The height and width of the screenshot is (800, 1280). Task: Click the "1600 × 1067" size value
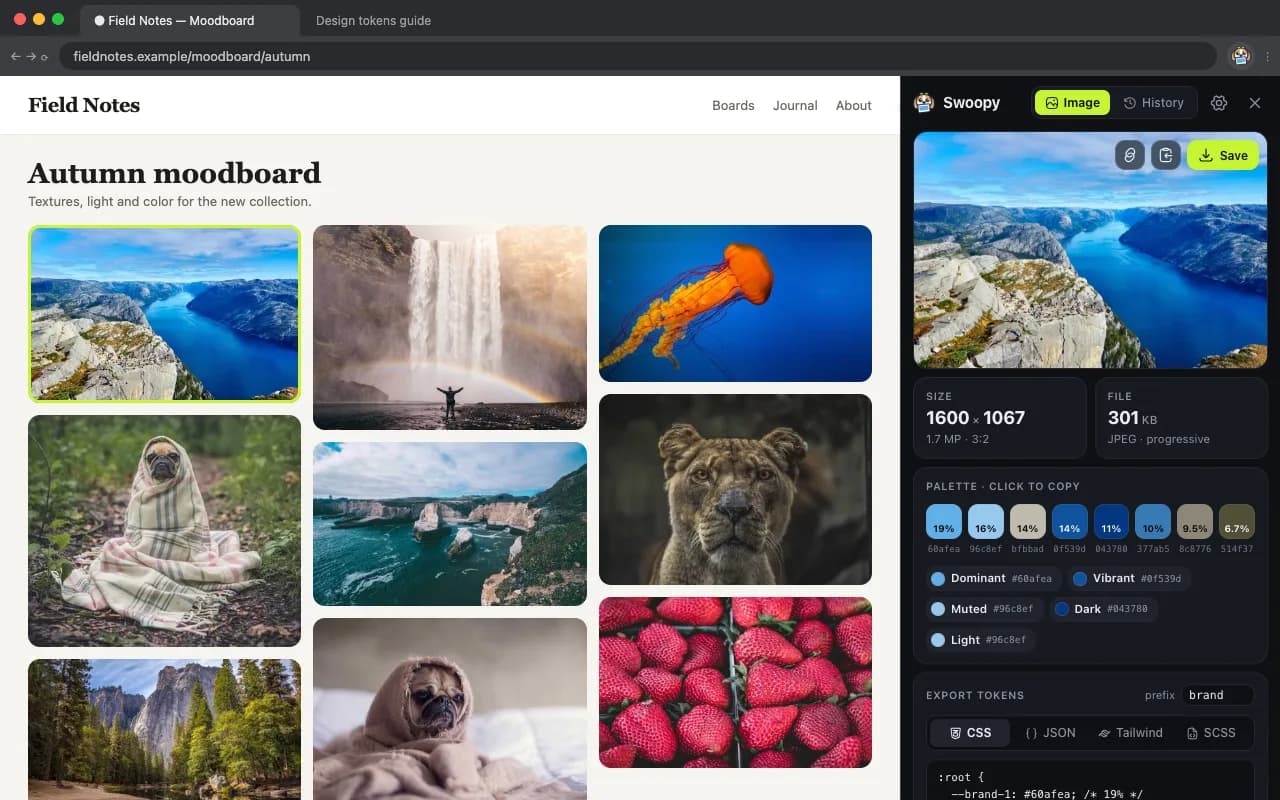tap(975, 418)
